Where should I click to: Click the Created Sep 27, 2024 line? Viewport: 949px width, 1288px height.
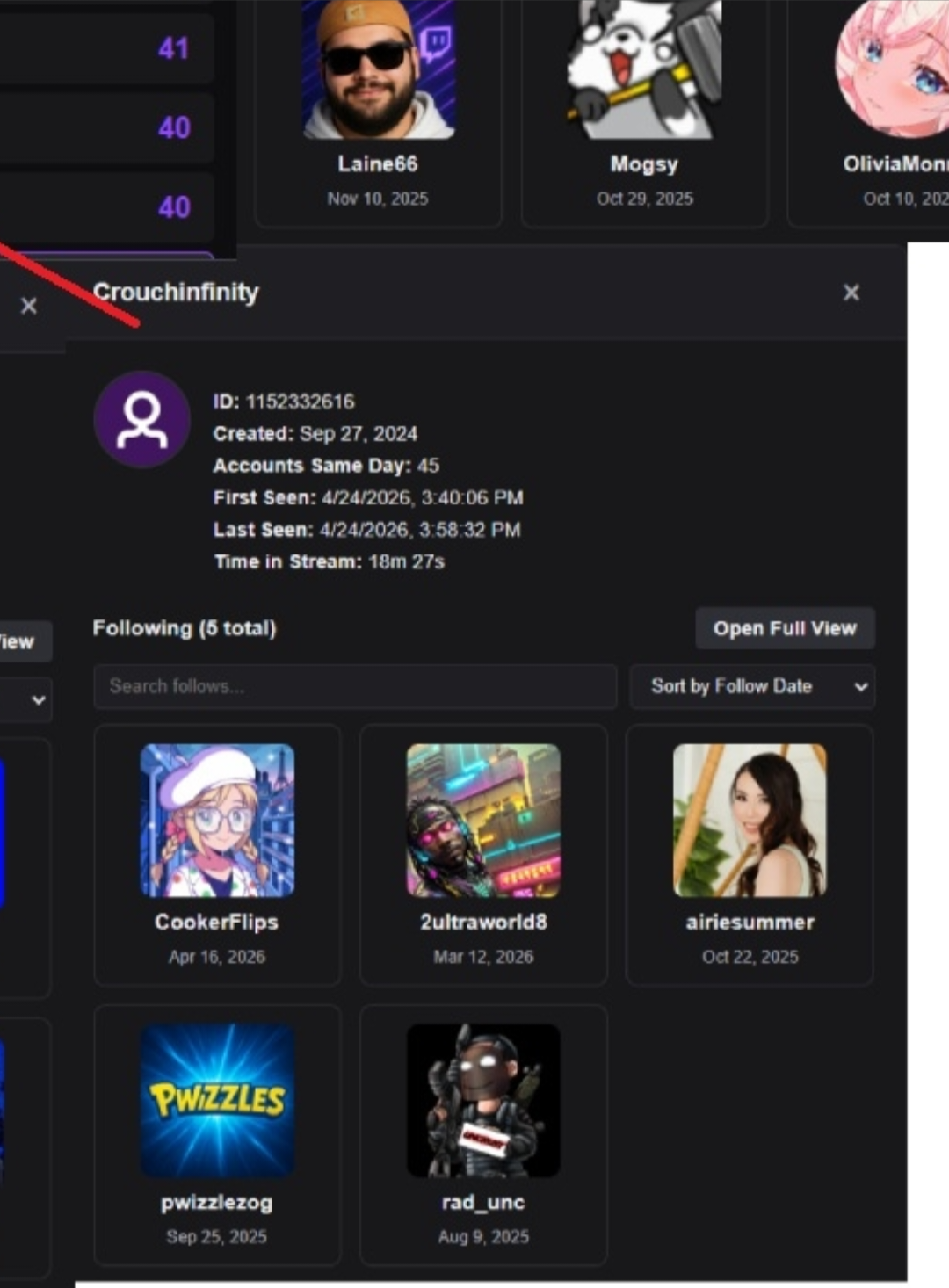[315, 433]
